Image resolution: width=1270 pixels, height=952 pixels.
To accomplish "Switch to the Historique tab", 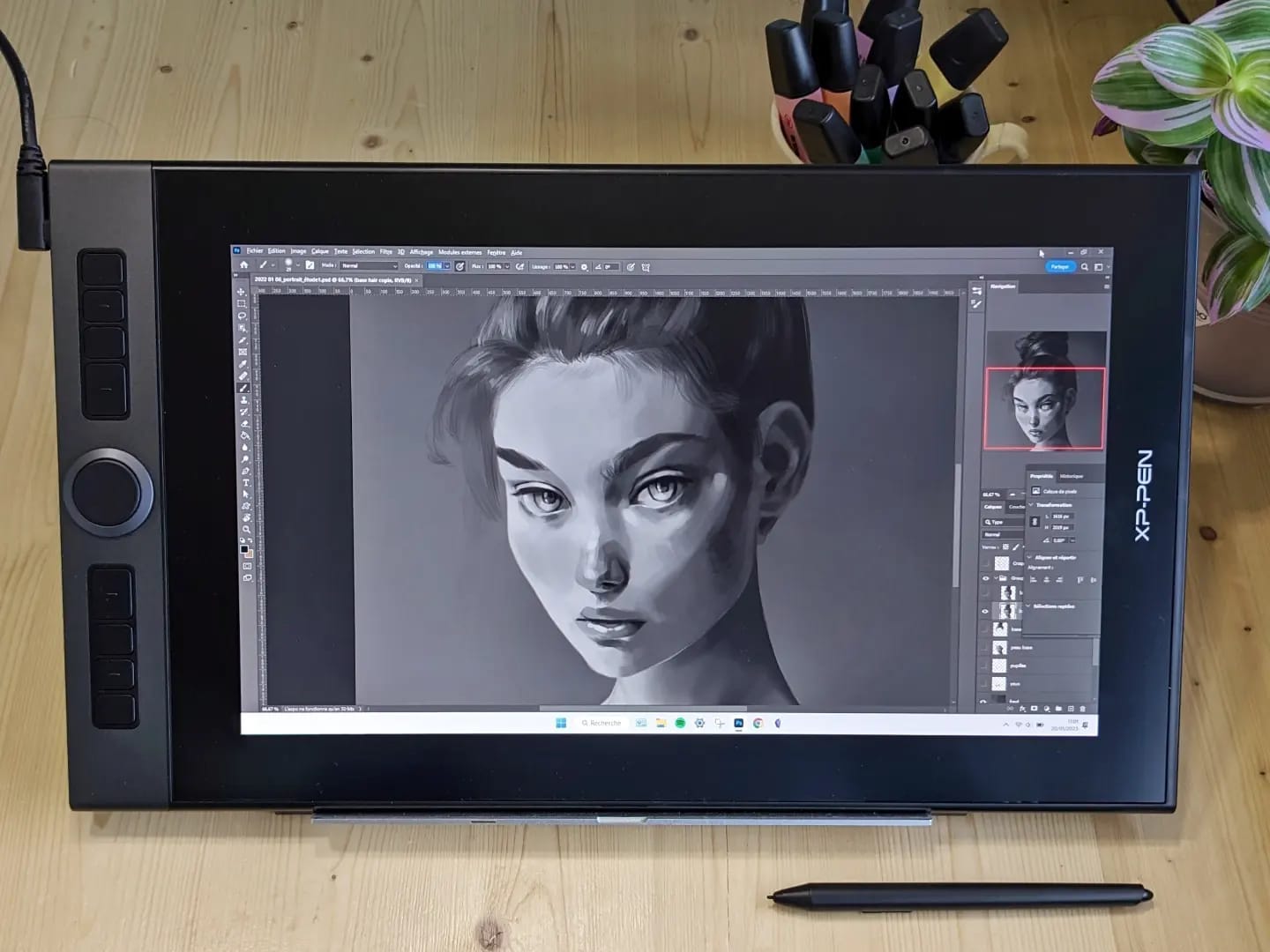I will pos(1071,476).
